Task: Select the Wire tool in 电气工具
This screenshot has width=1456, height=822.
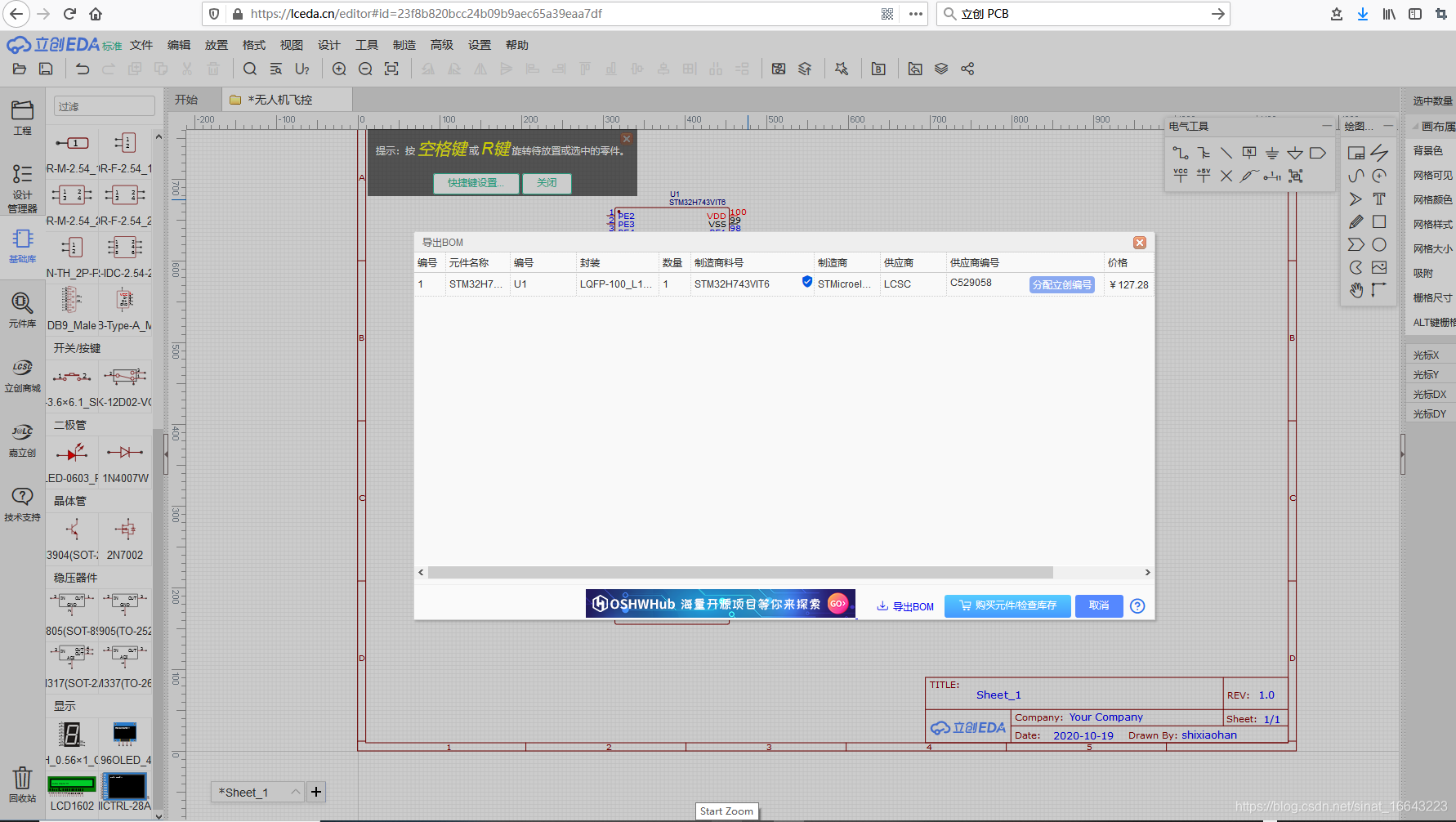Action: coord(1181,153)
